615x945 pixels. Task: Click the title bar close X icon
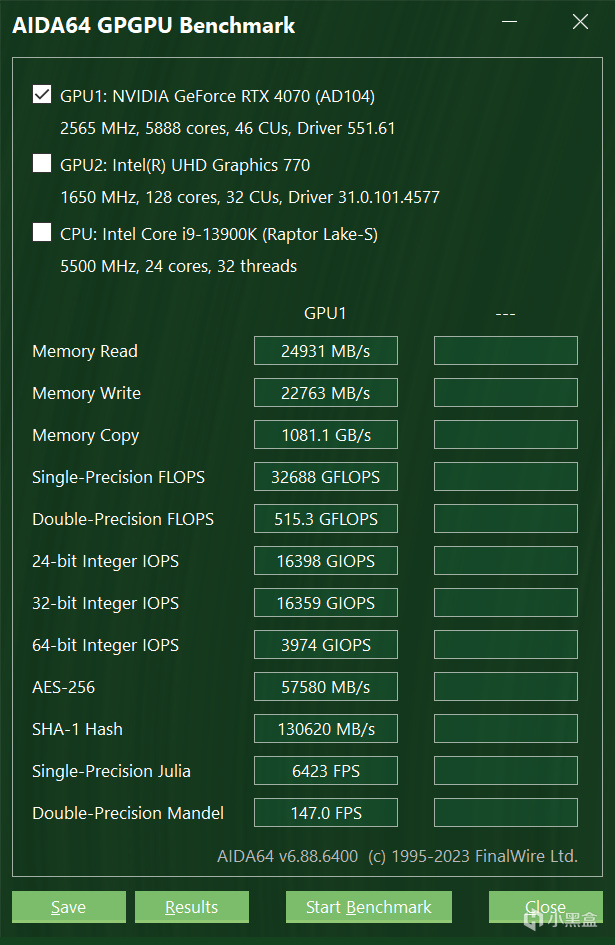click(x=580, y=22)
